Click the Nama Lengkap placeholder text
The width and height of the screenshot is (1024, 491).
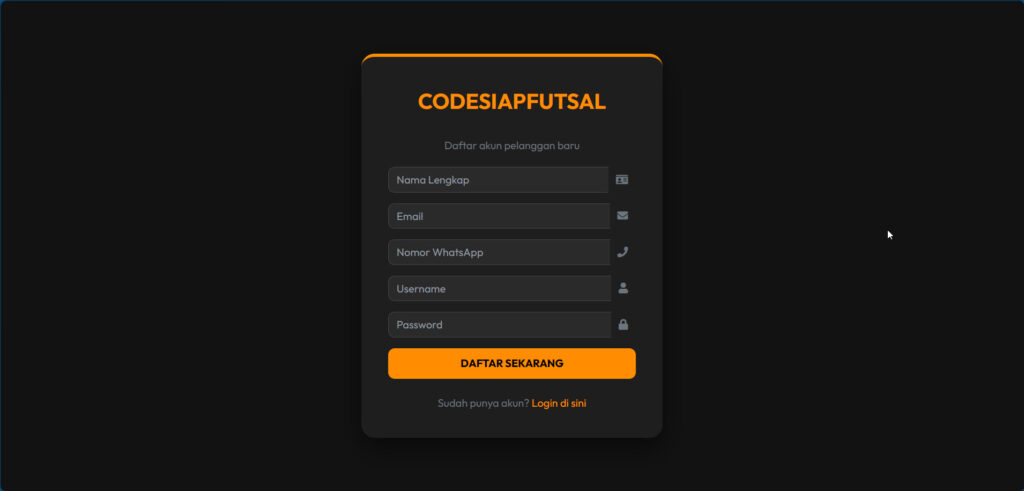point(432,180)
